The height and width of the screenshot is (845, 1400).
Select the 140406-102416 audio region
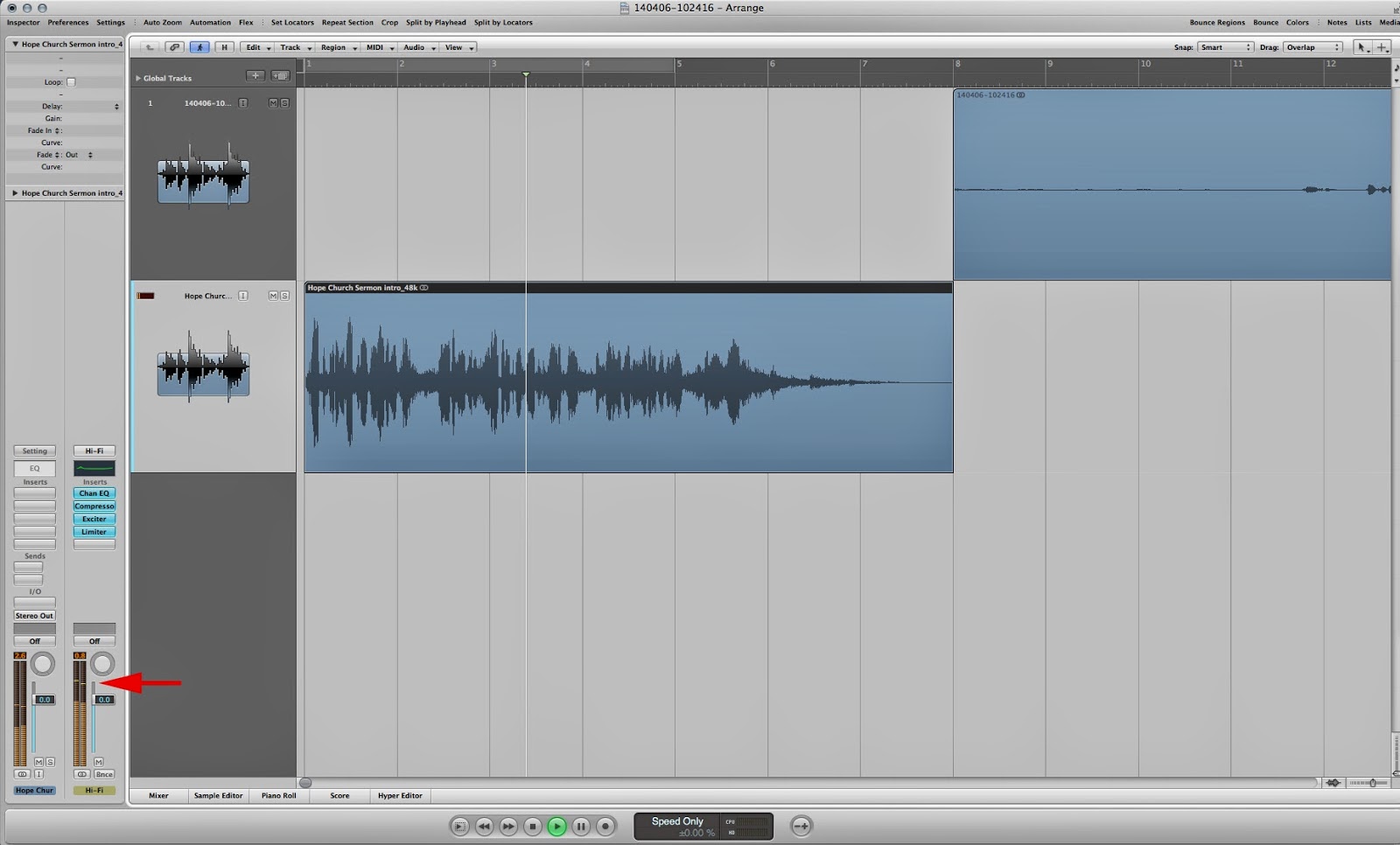1172,185
